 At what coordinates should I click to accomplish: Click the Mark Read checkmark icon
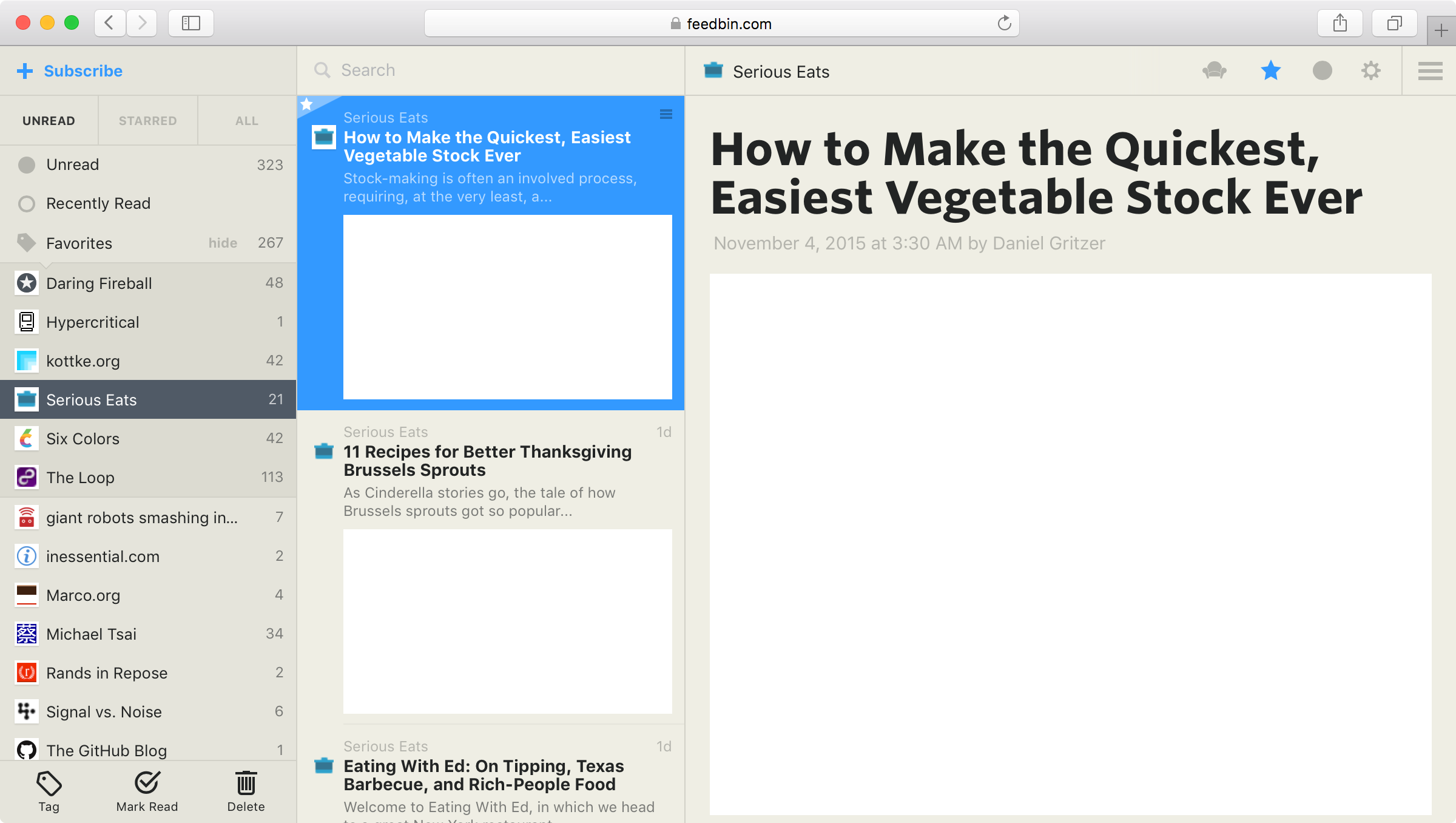[x=147, y=783]
